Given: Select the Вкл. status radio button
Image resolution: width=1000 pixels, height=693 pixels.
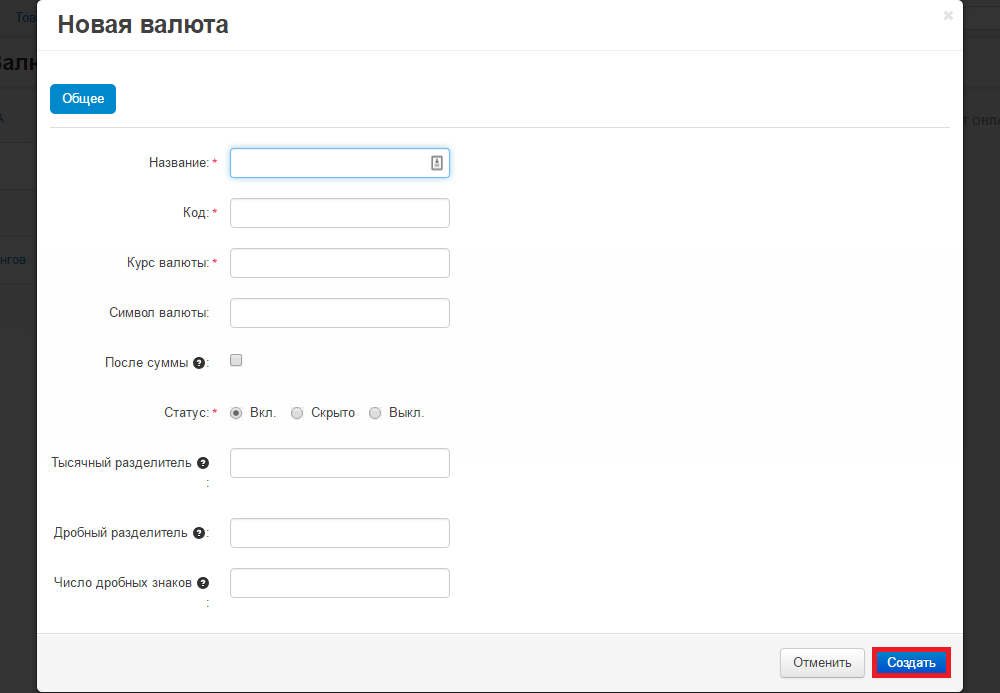Looking at the screenshot, I should coord(237,413).
